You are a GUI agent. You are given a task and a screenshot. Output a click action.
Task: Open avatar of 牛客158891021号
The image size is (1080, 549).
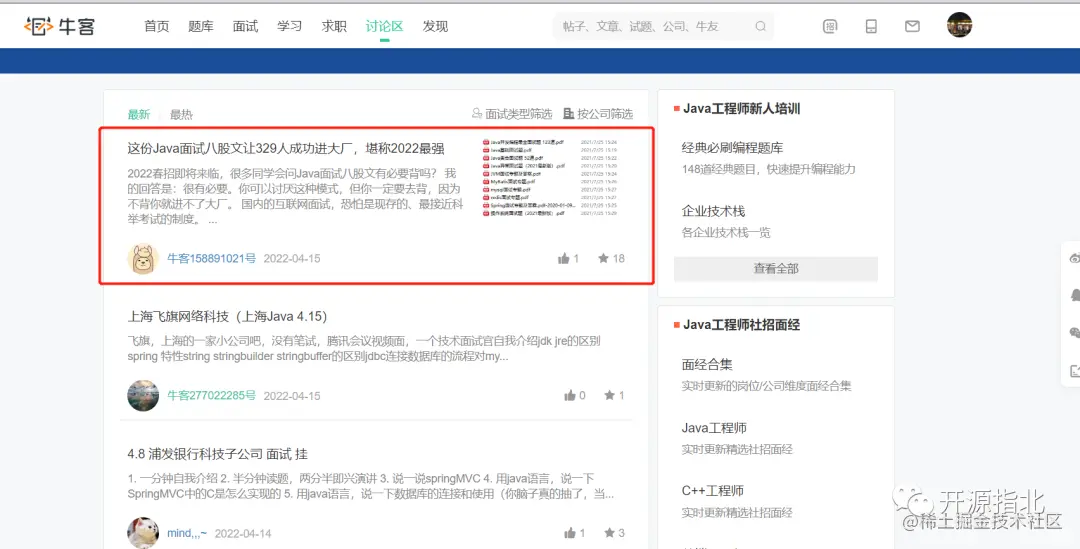tap(143, 259)
